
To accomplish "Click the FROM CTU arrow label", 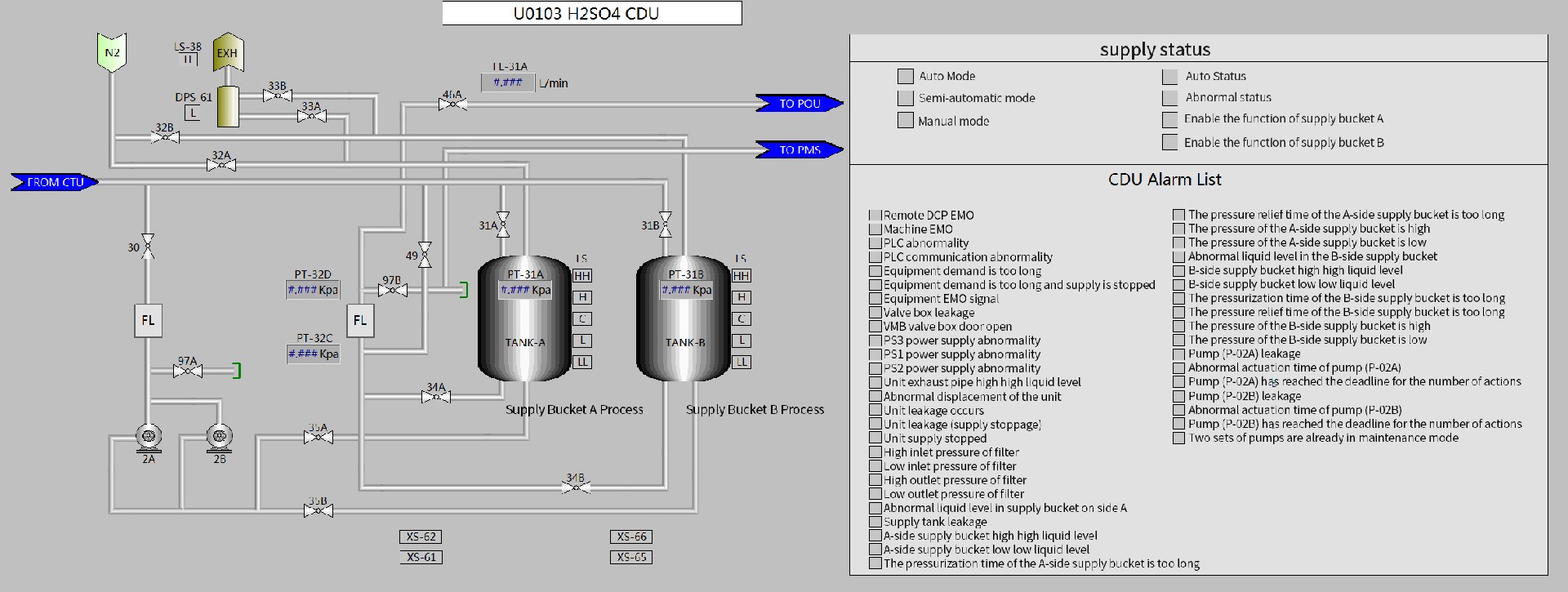I will click(55, 182).
